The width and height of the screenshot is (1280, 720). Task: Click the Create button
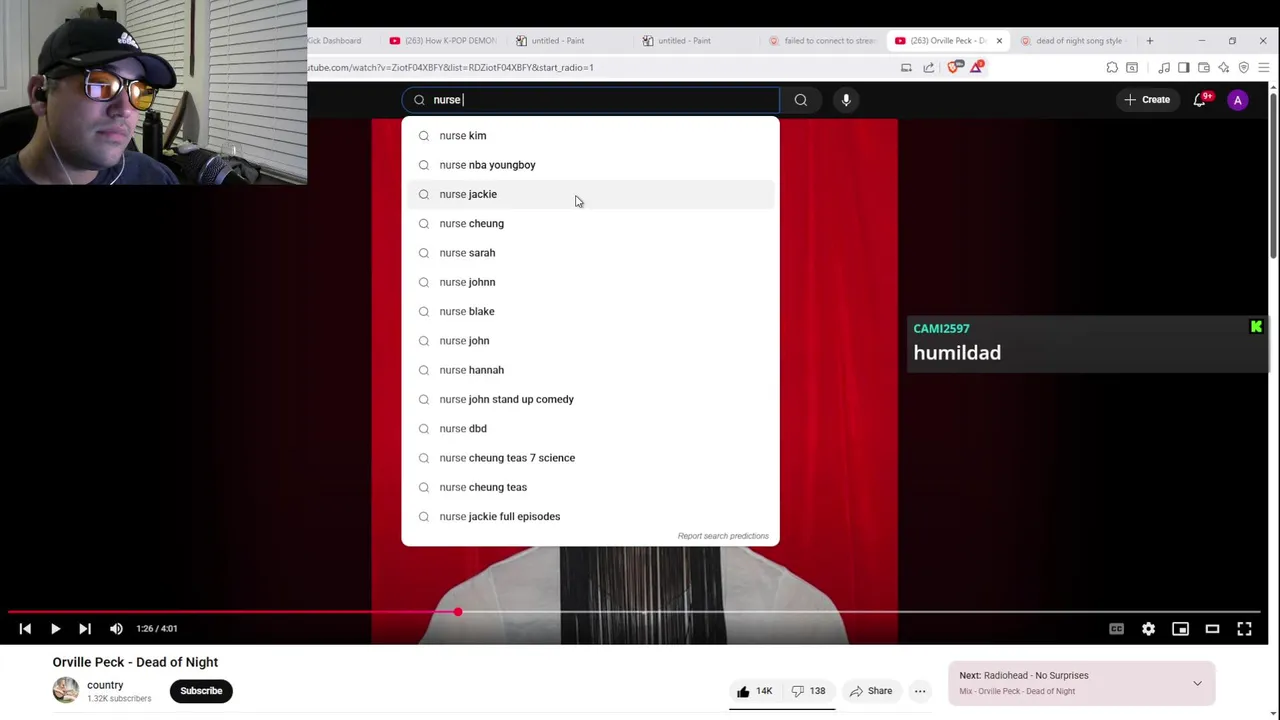tap(1146, 100)
